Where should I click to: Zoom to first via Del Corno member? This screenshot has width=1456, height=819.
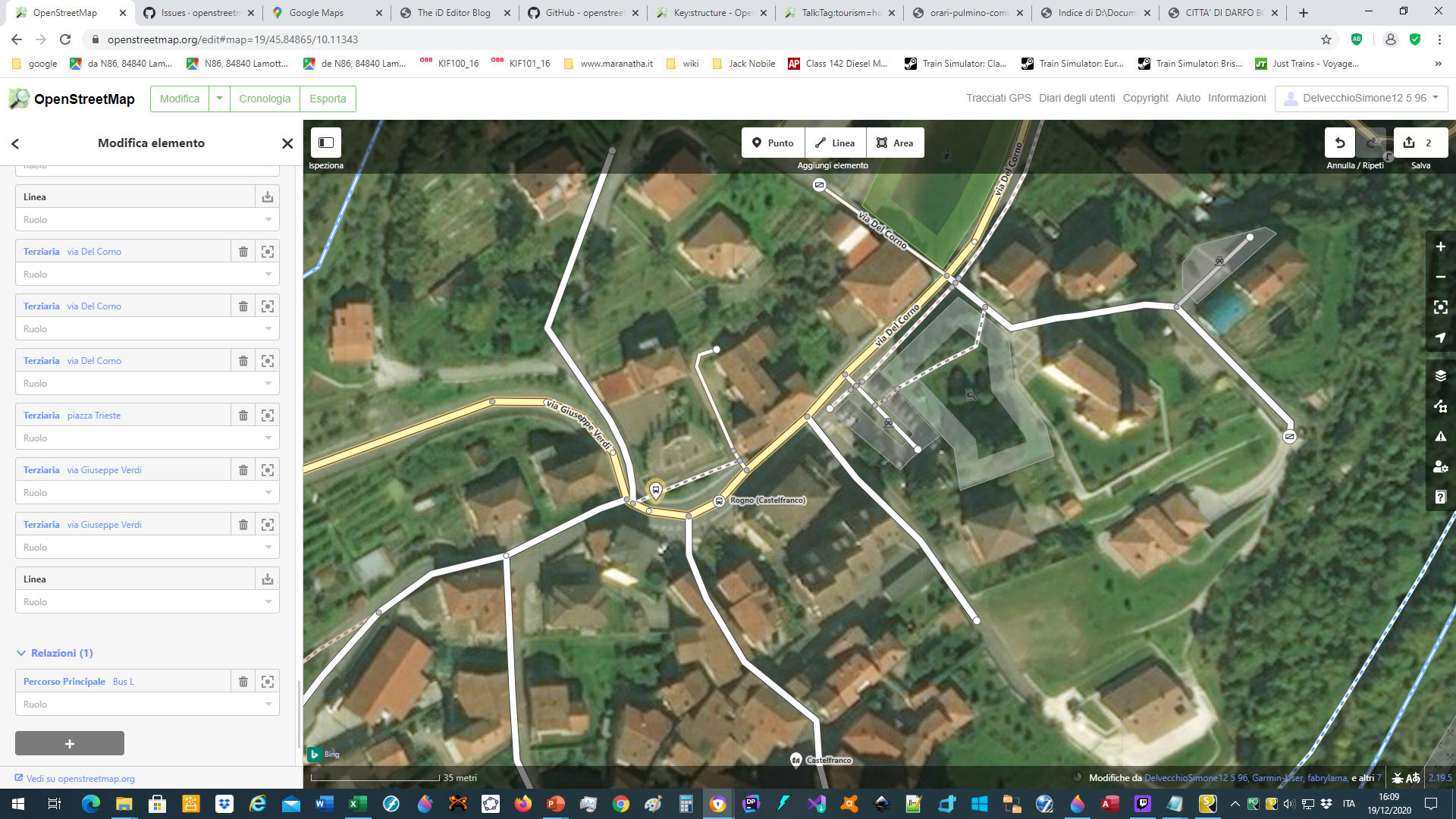[268, 252]
